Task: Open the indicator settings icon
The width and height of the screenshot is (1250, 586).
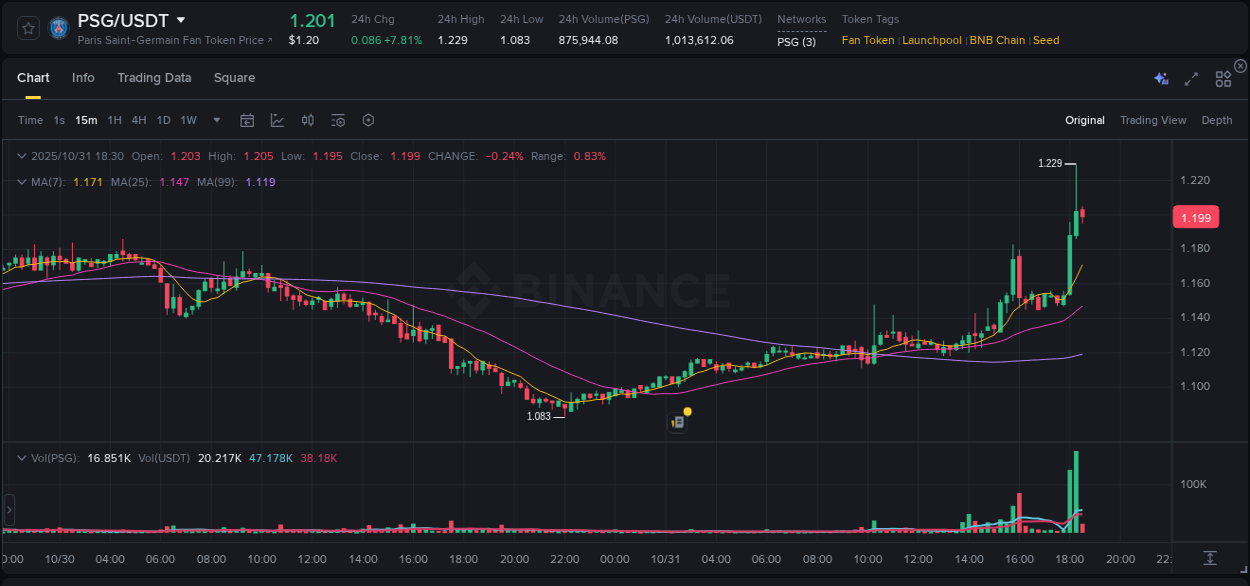Action: click(x=337, y=120)
